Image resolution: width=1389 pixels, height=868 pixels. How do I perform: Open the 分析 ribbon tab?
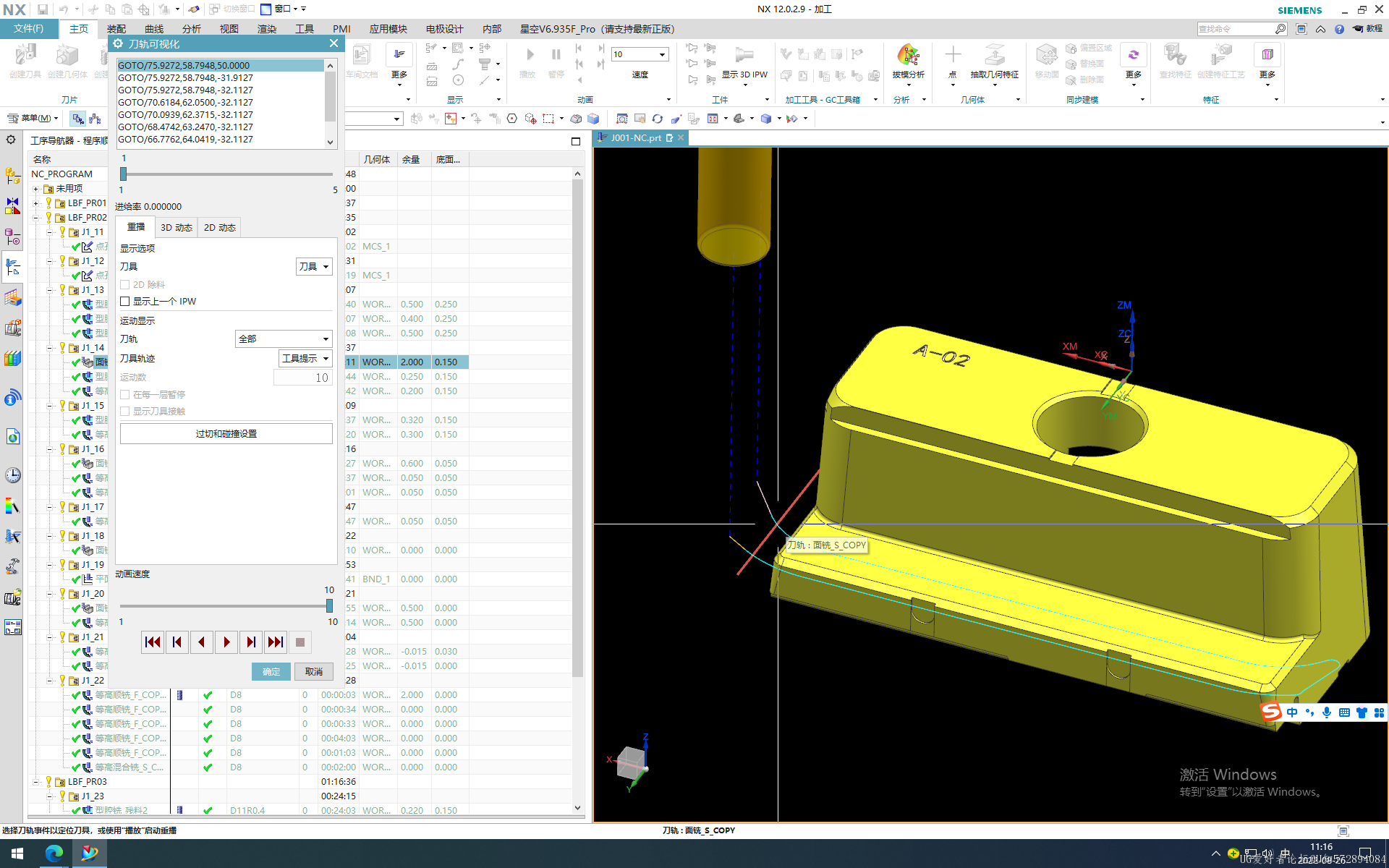tap(192, 29)
